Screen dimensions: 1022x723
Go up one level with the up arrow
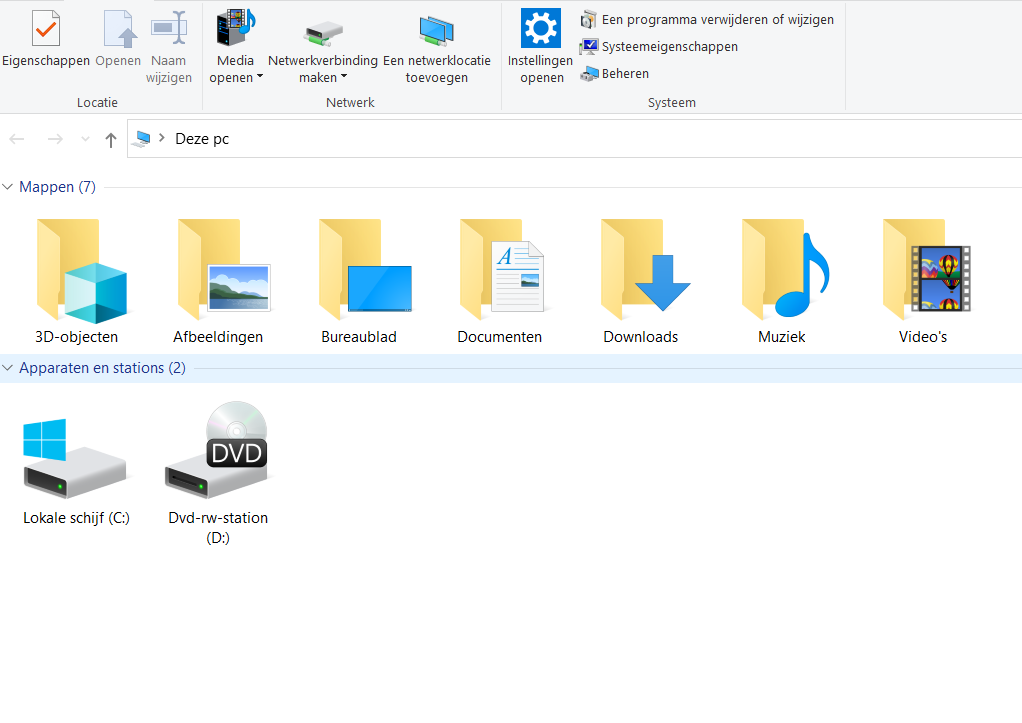click(x=111, y=139)
